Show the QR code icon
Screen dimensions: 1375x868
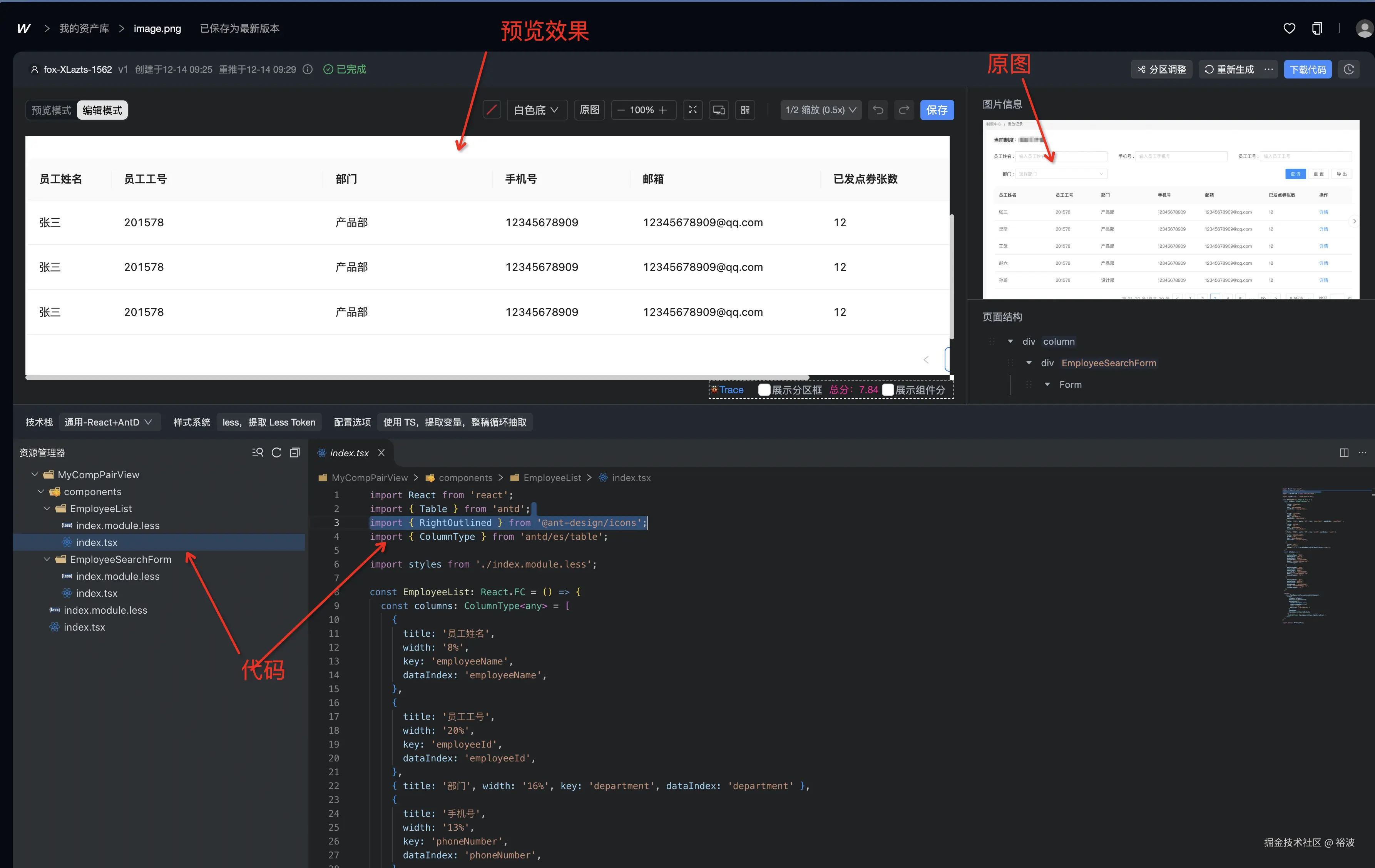(x=745, y=110)
